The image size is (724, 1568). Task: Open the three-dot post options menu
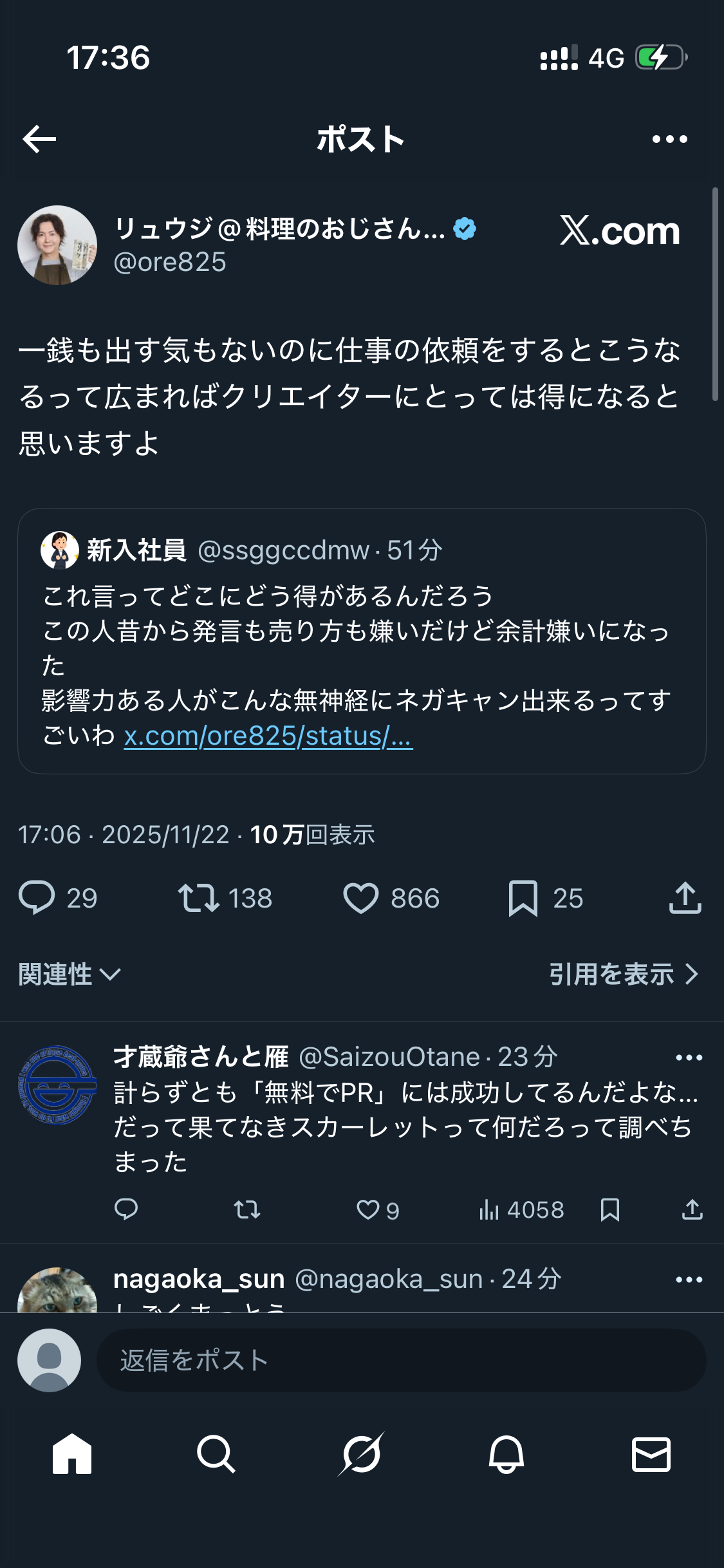tap(669, 139)
